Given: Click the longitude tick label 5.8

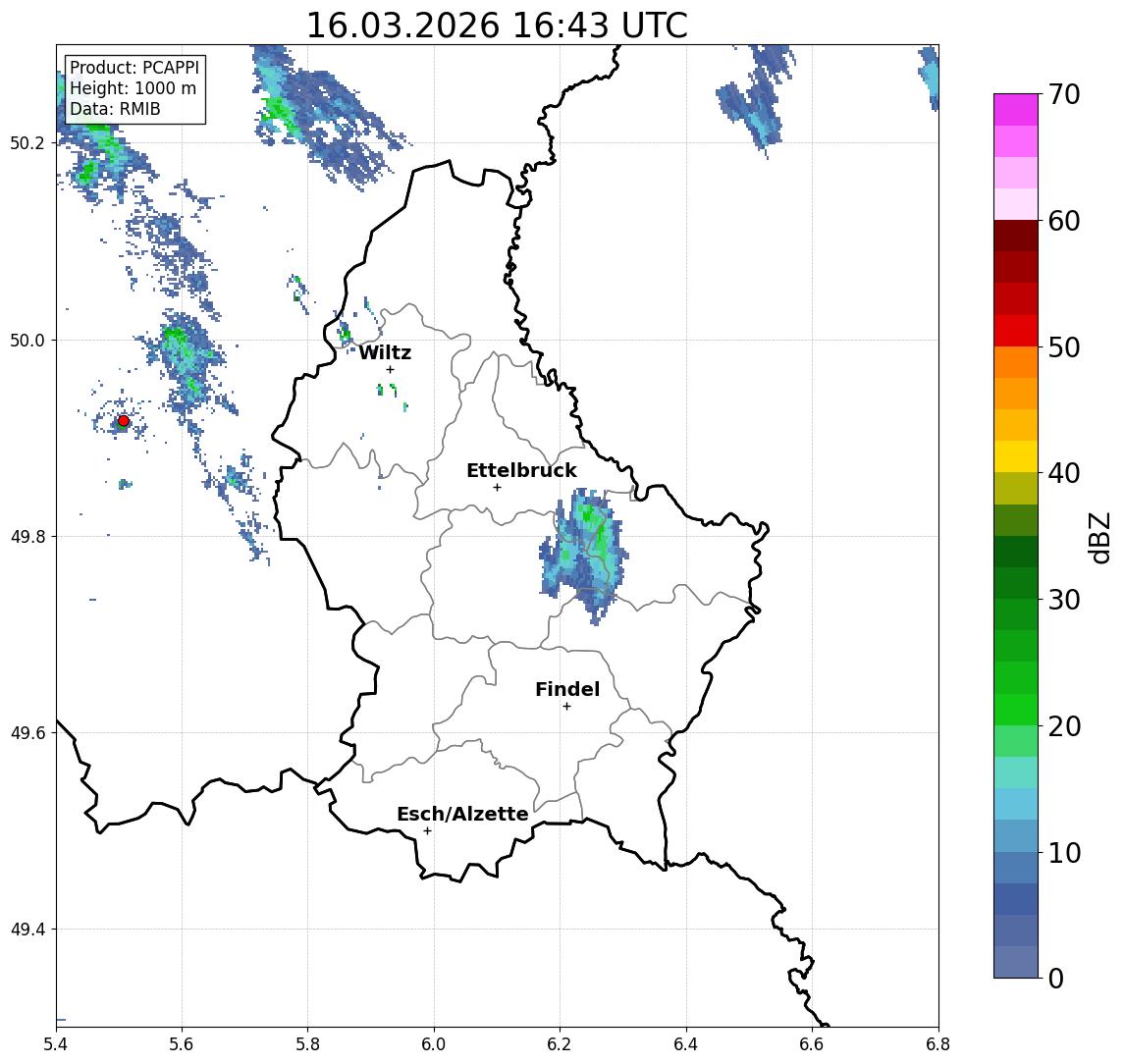Looking at the screenshot, I should click(x=307, y=1044).
